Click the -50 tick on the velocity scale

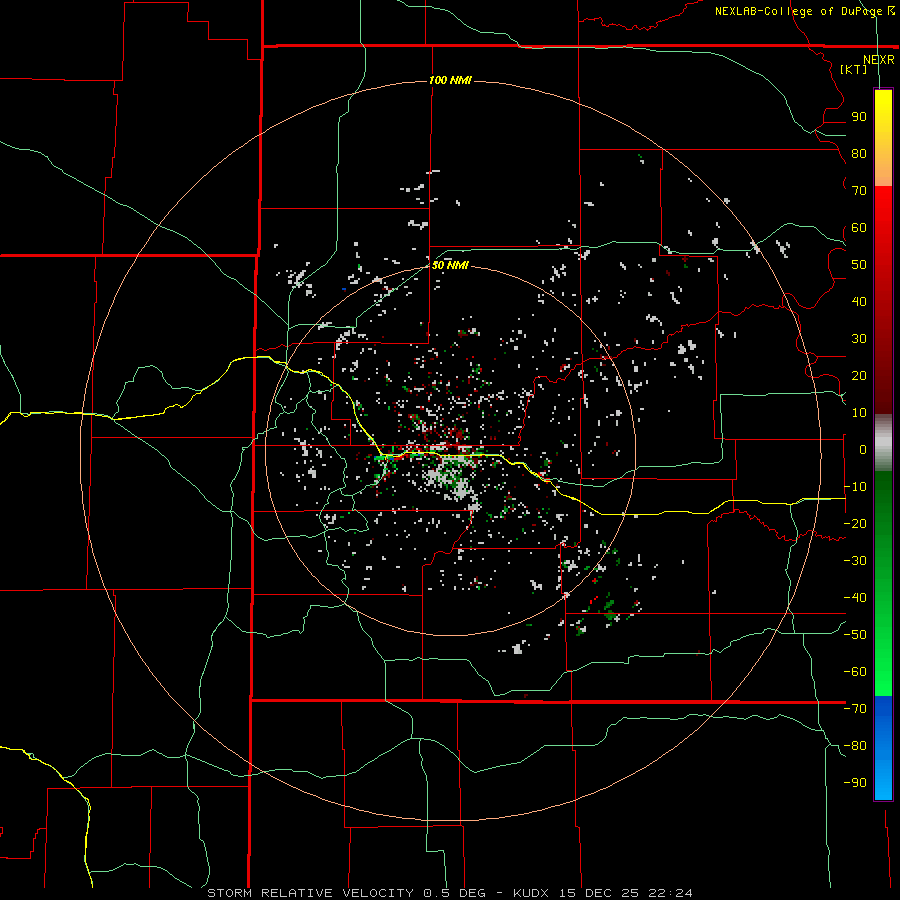point(855,635)
